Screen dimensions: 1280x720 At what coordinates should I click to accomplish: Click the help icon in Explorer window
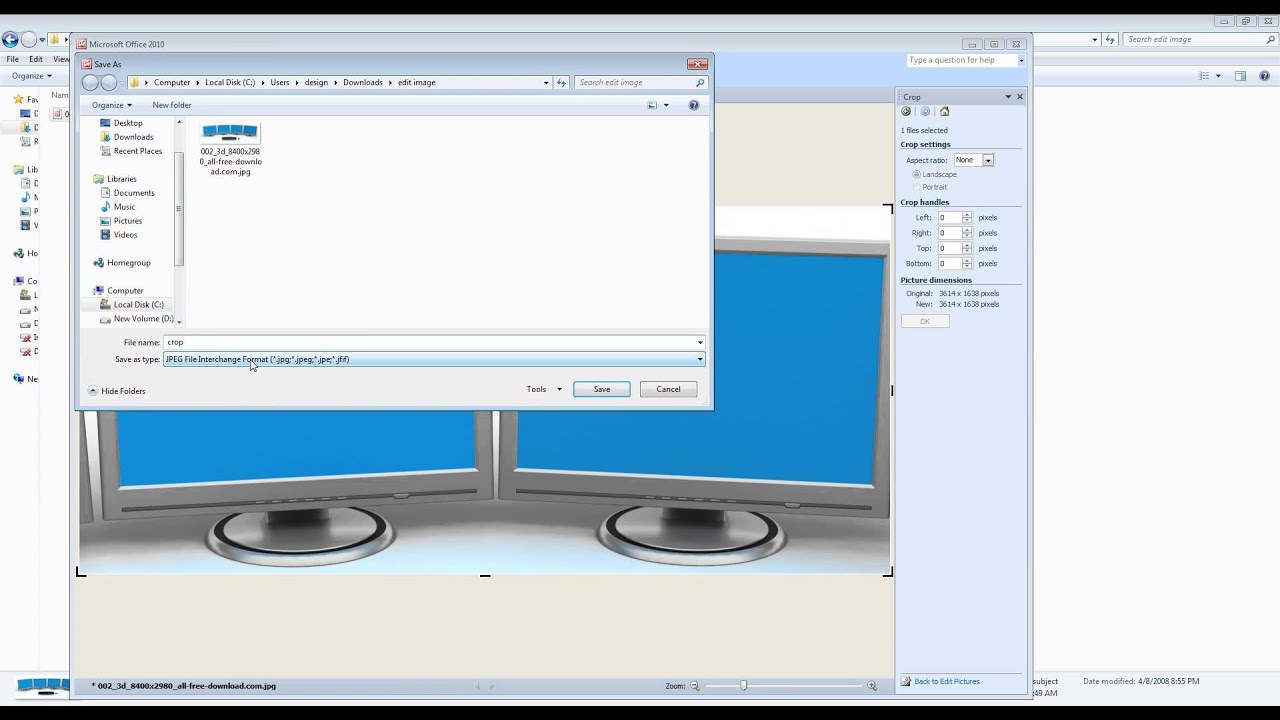(x=1263, y=76)
